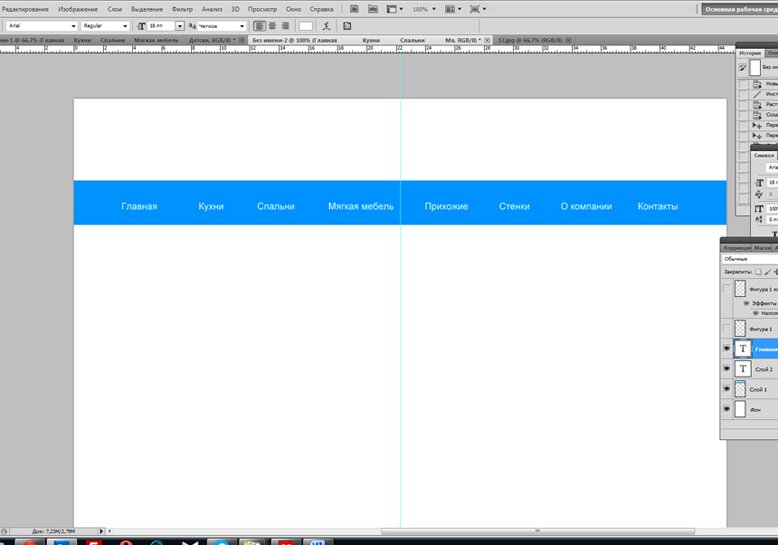The image size is (778, 545).
Task: Show the Фигура 1 layer
Action: pos(727,329)
